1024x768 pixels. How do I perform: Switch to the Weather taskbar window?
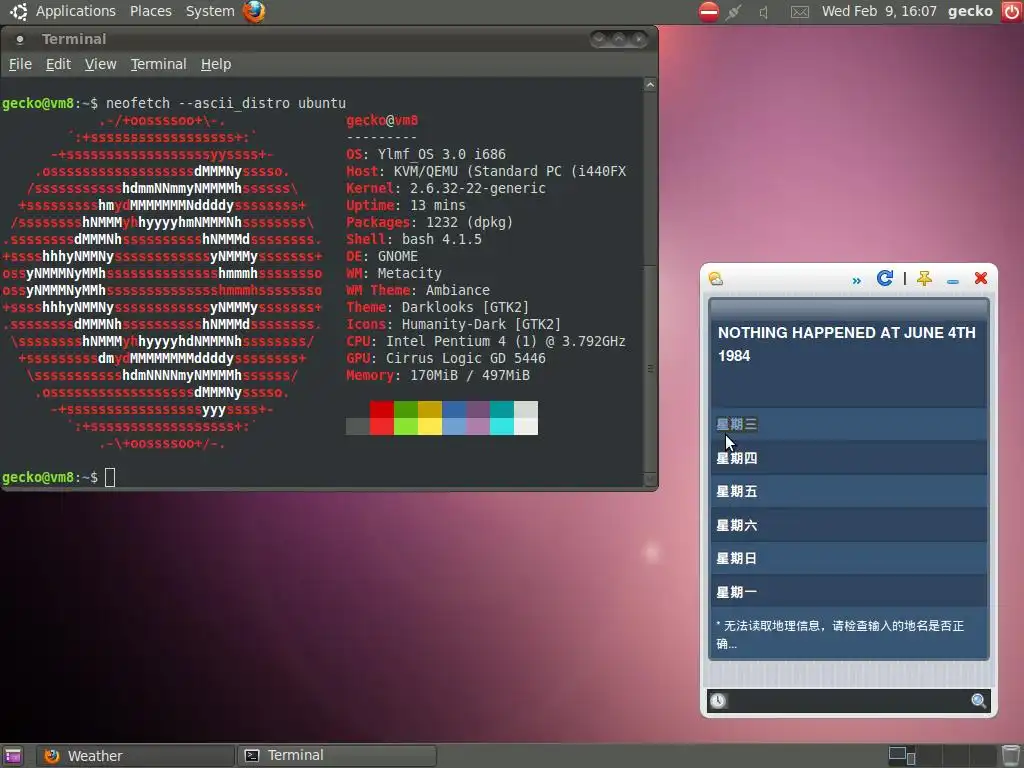coord(136,756)
